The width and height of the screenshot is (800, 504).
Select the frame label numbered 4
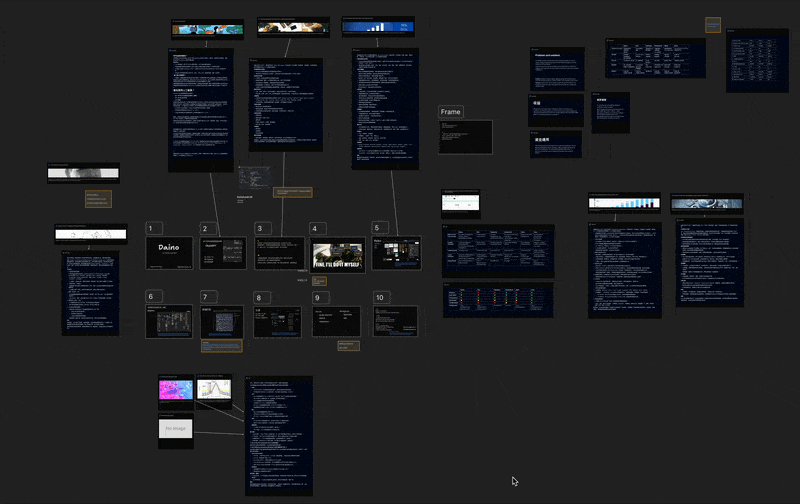(x=318, y=228)
